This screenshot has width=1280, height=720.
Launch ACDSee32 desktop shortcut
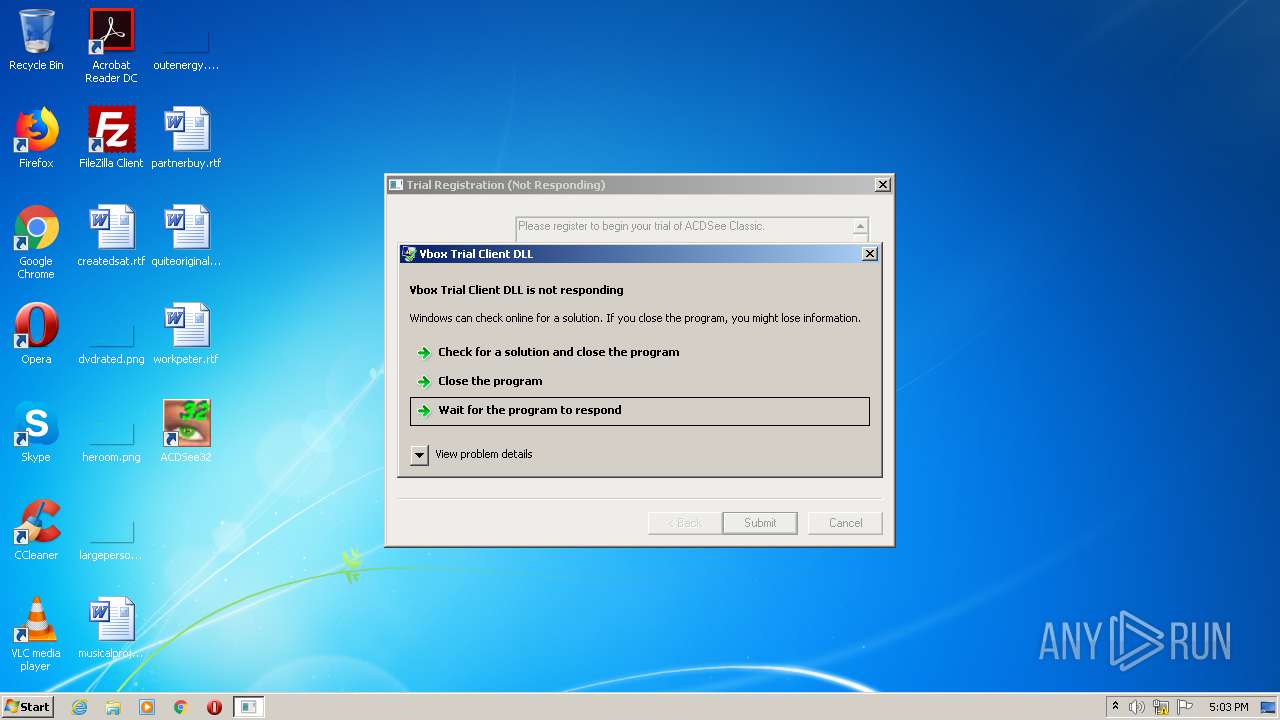pos(186,432)
